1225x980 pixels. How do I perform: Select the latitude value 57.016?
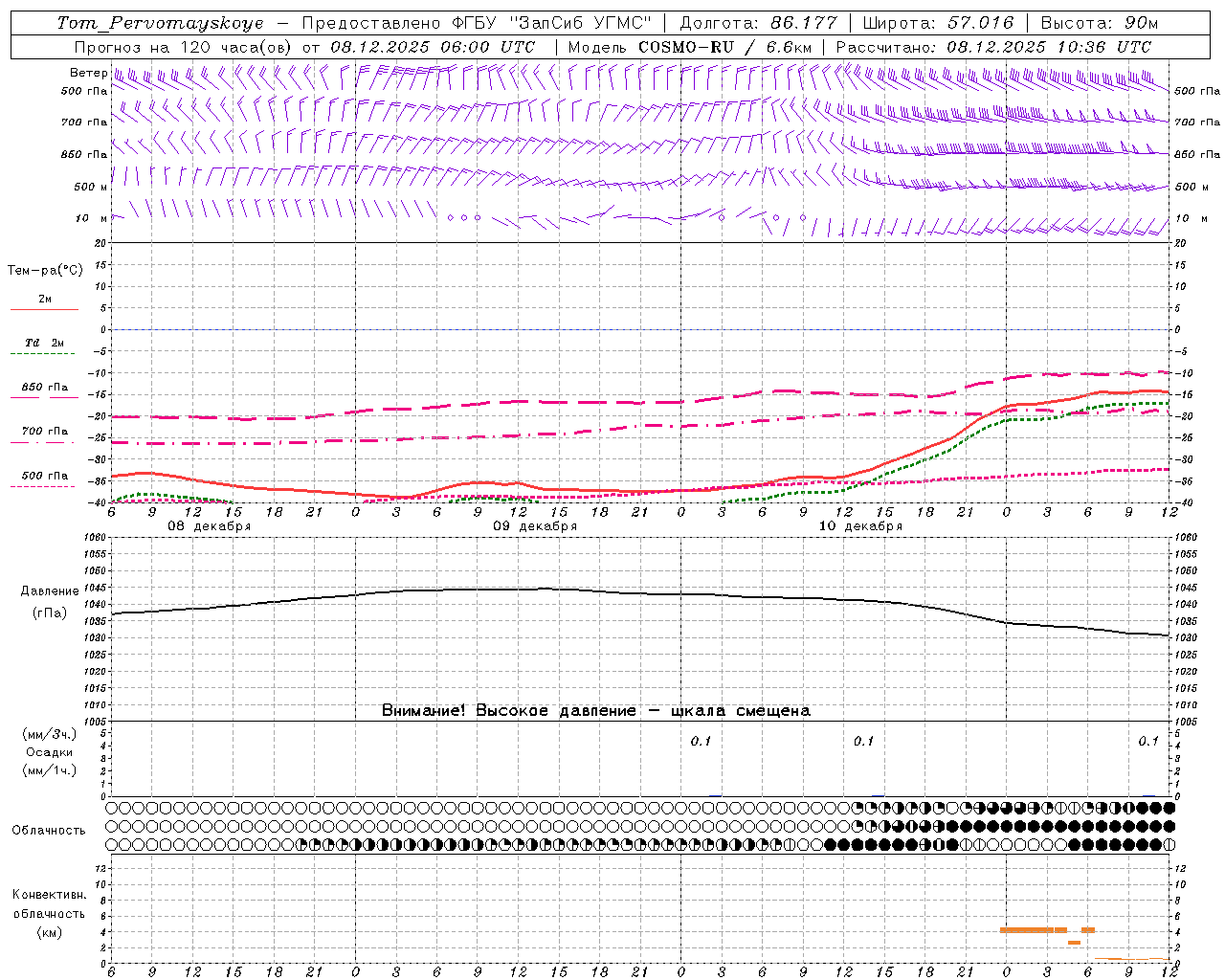(979, 23)
